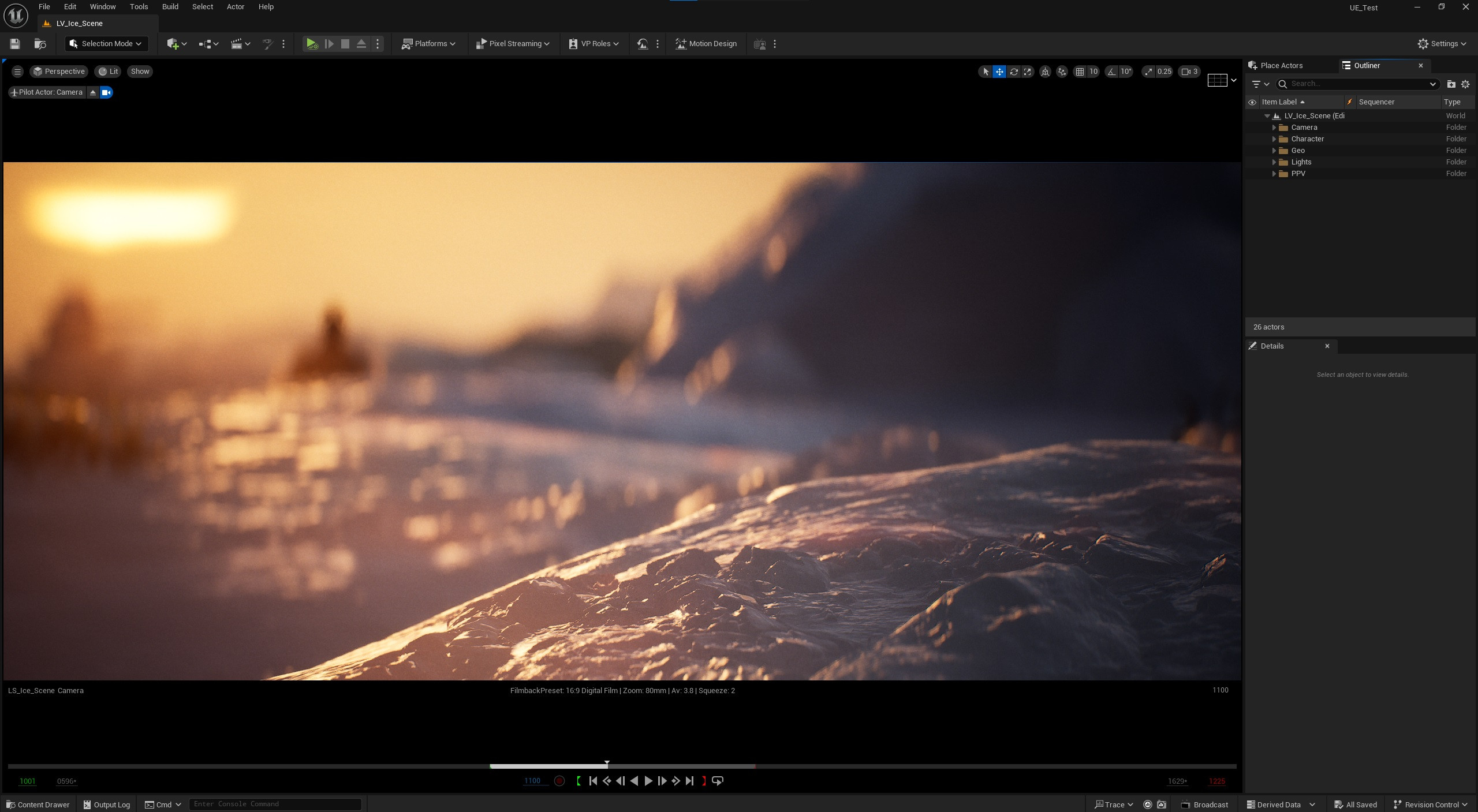Open the Help menu

[x=266, y=7]
